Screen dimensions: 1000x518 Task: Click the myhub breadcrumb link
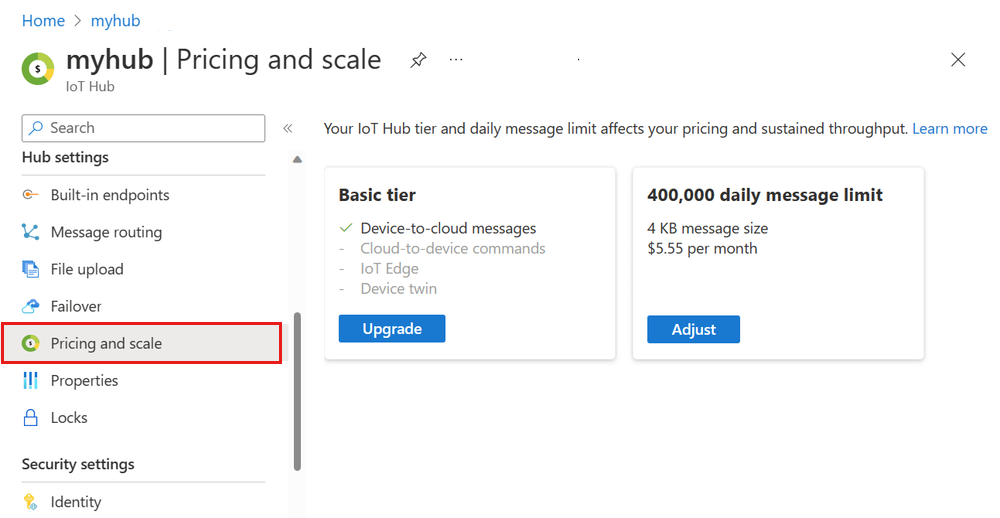115,20
